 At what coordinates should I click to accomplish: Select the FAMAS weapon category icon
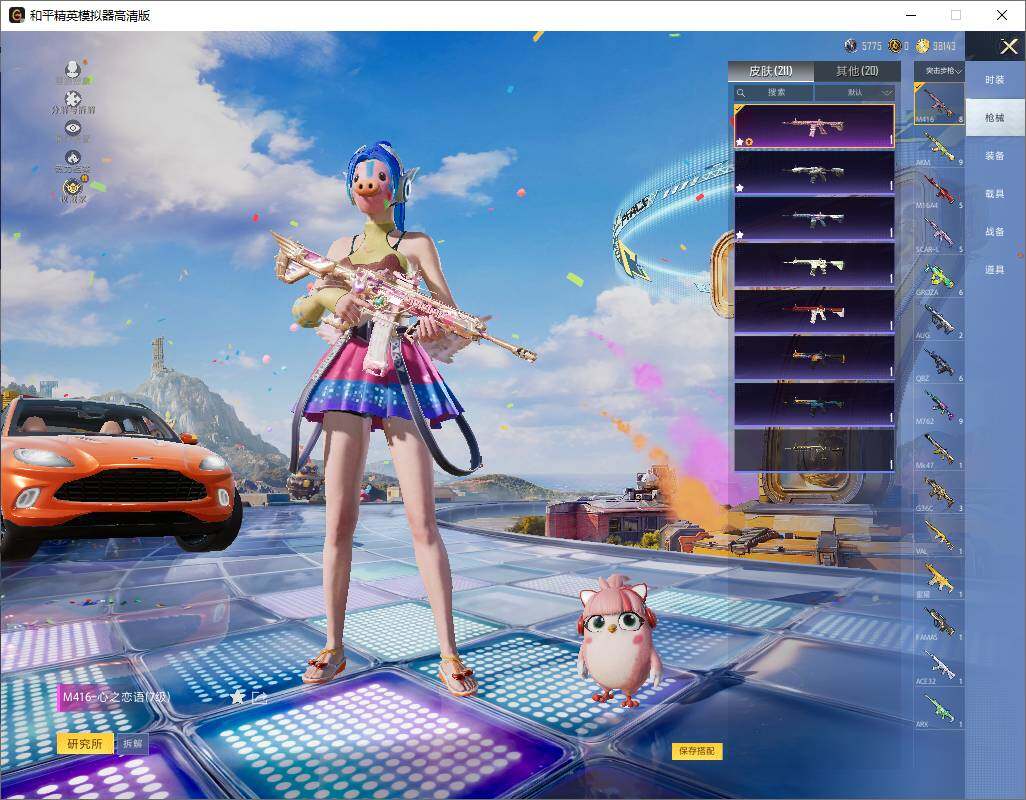939,621
